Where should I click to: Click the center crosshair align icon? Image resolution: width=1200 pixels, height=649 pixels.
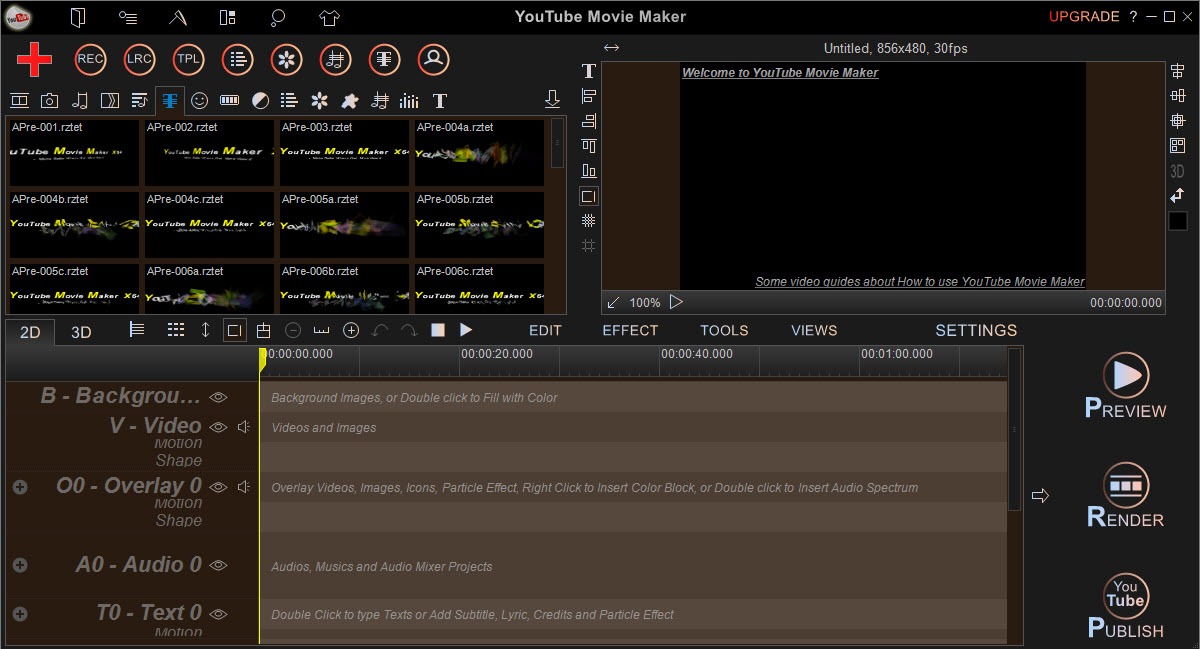click(1177, 121)
